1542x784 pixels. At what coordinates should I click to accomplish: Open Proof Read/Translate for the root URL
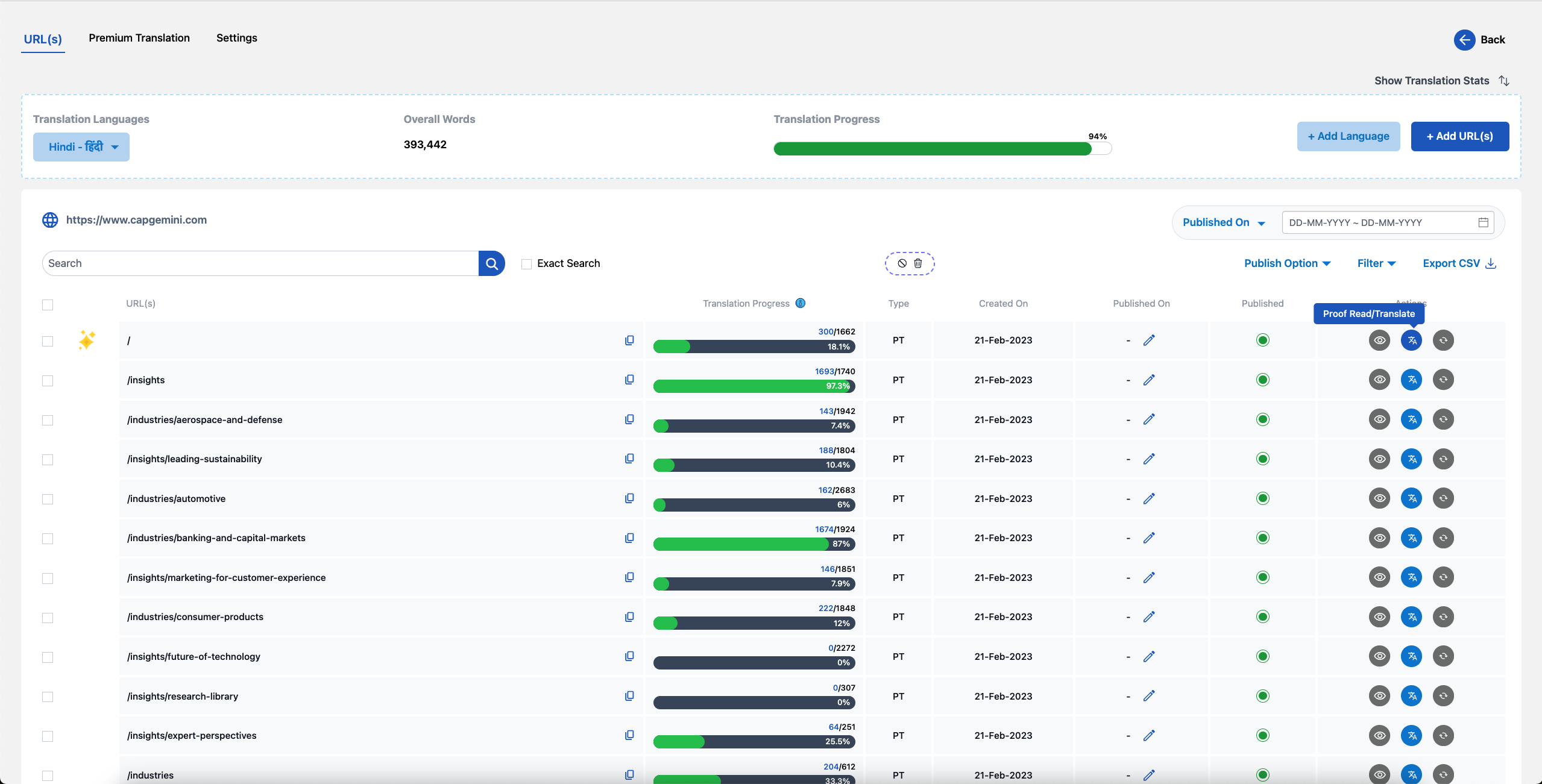(x=1411, y=340)
